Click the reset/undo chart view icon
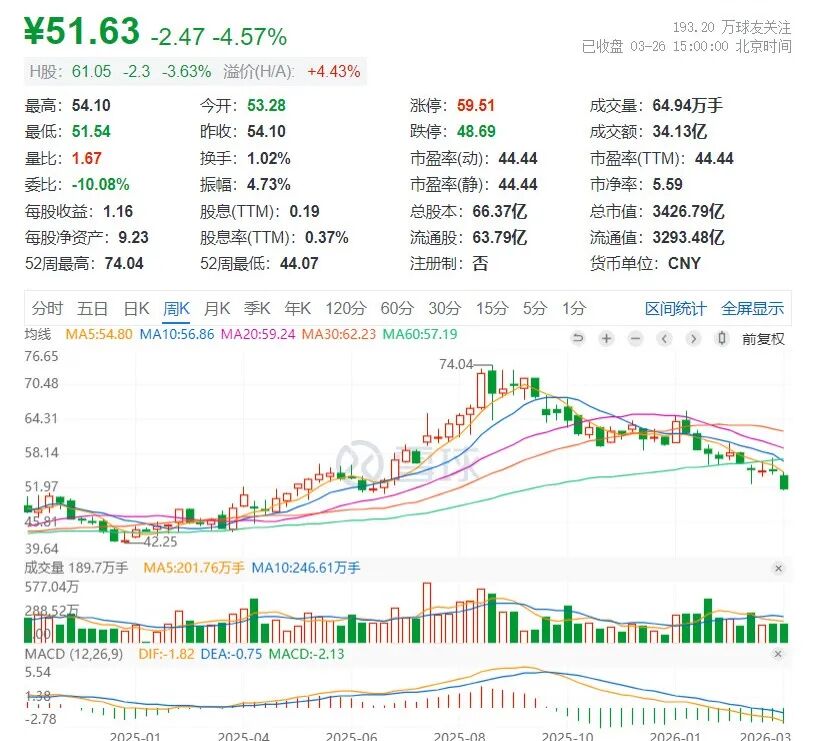This screenshot has height=741, width=825. pyautogui.click(x=578, y=339)
